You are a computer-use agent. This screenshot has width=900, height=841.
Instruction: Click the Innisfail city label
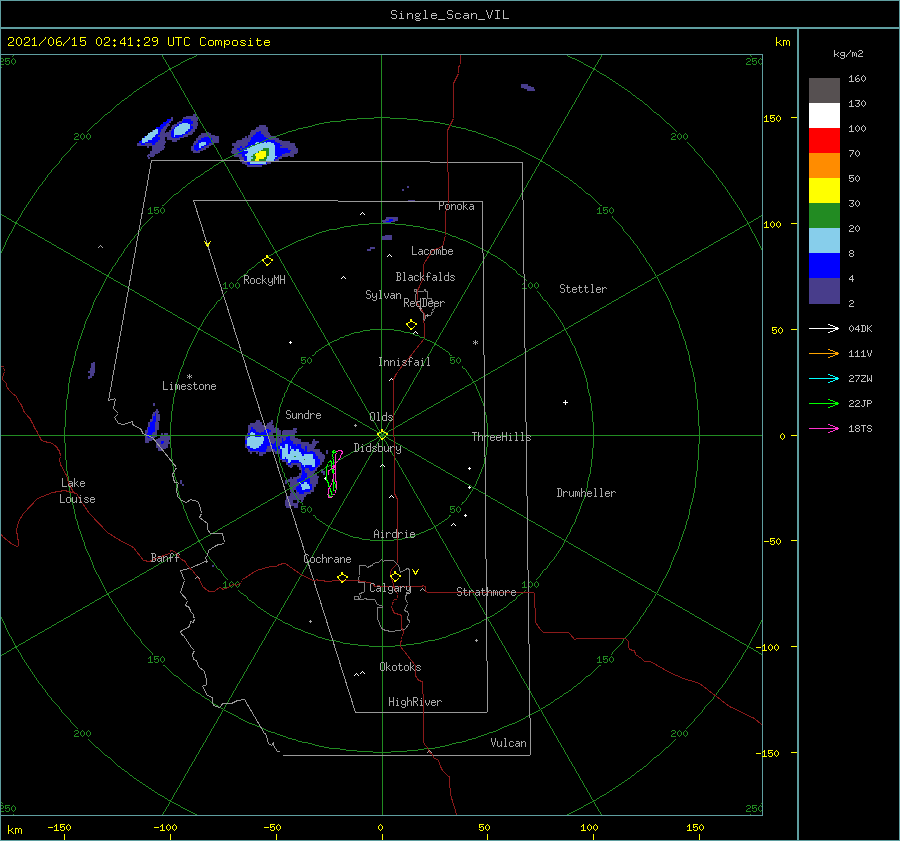[404, 362]
